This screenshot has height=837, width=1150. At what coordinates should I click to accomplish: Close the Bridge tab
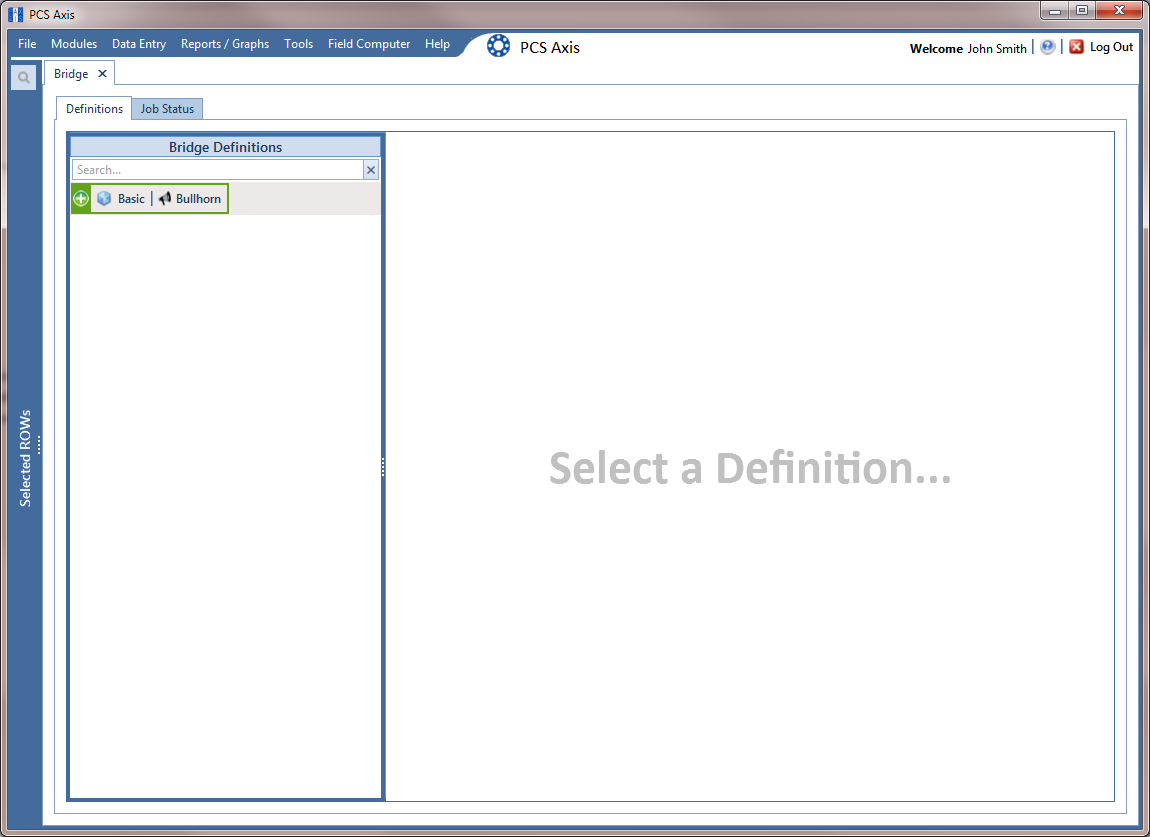[103, 73]
